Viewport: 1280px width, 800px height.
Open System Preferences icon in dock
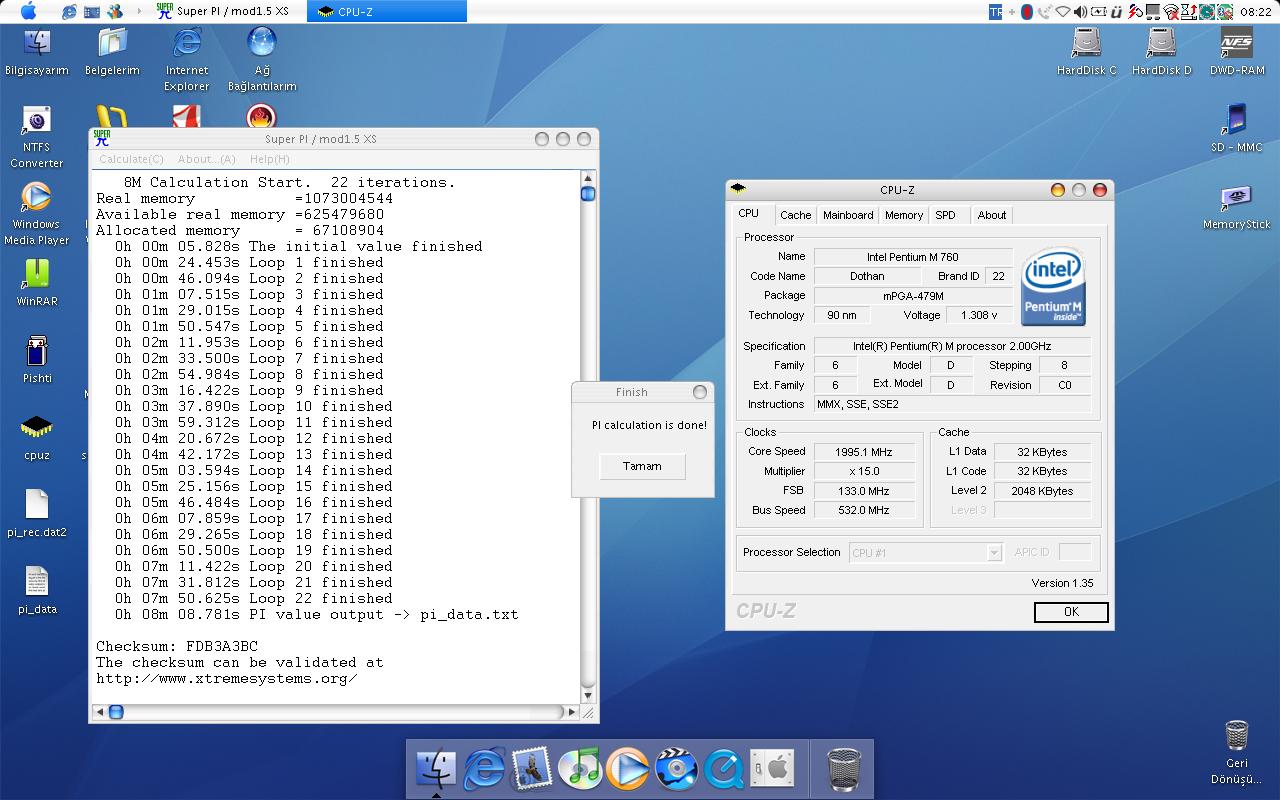[x=771, y=768]
